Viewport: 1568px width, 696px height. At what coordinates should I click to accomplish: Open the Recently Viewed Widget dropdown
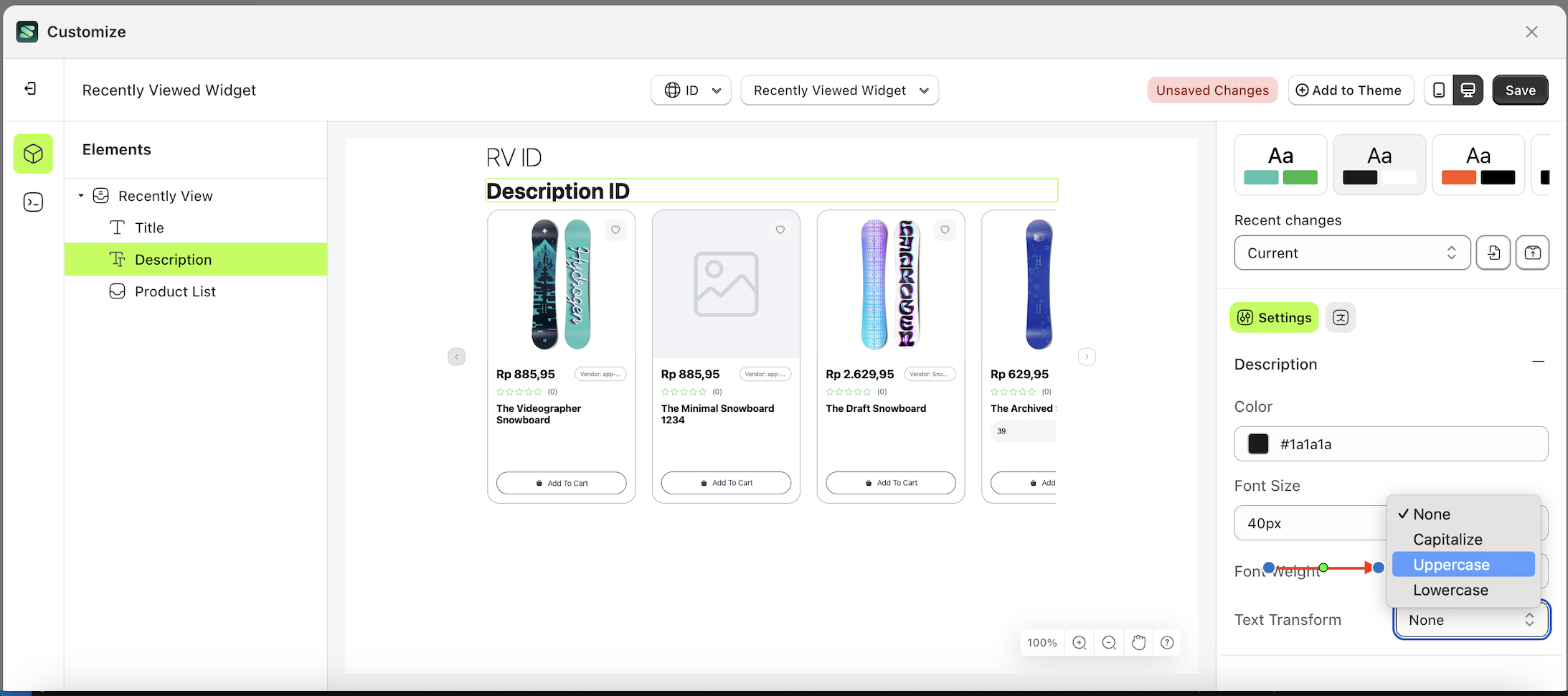click(839, 90)
